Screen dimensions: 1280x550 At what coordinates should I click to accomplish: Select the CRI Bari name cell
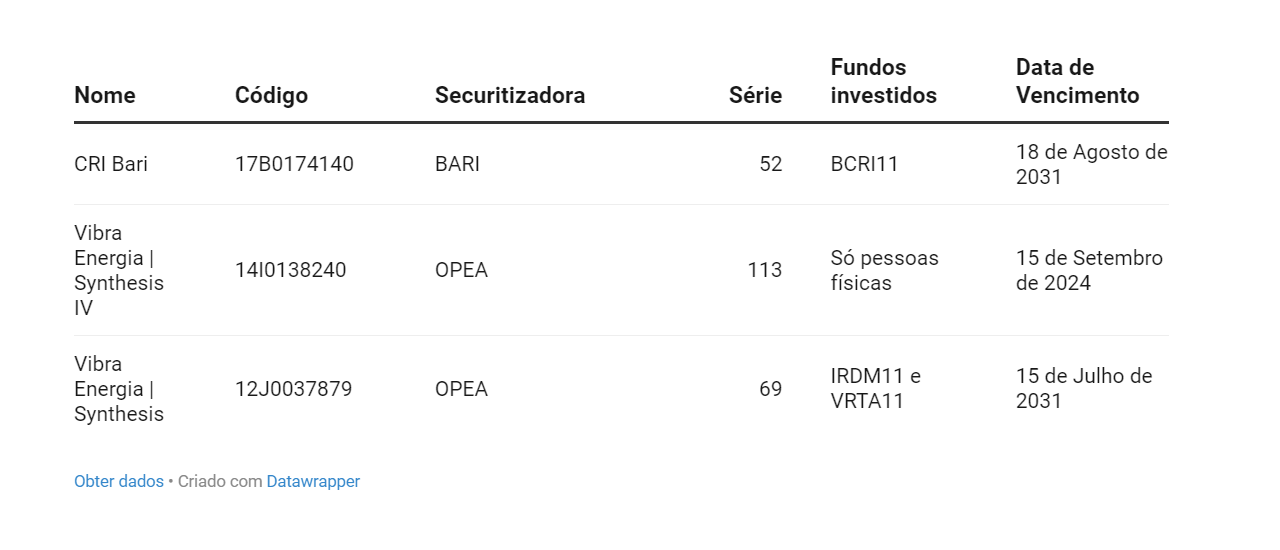click(x=111, y=164)
